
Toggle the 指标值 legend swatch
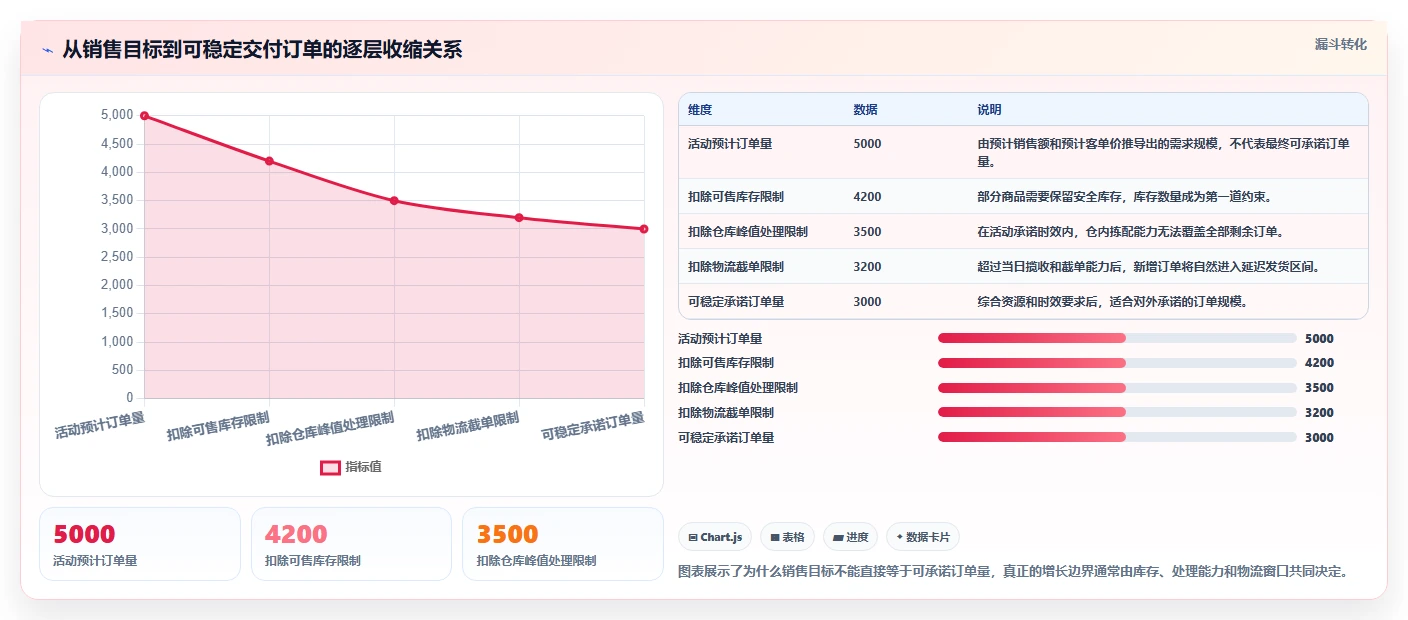[330, 467]
